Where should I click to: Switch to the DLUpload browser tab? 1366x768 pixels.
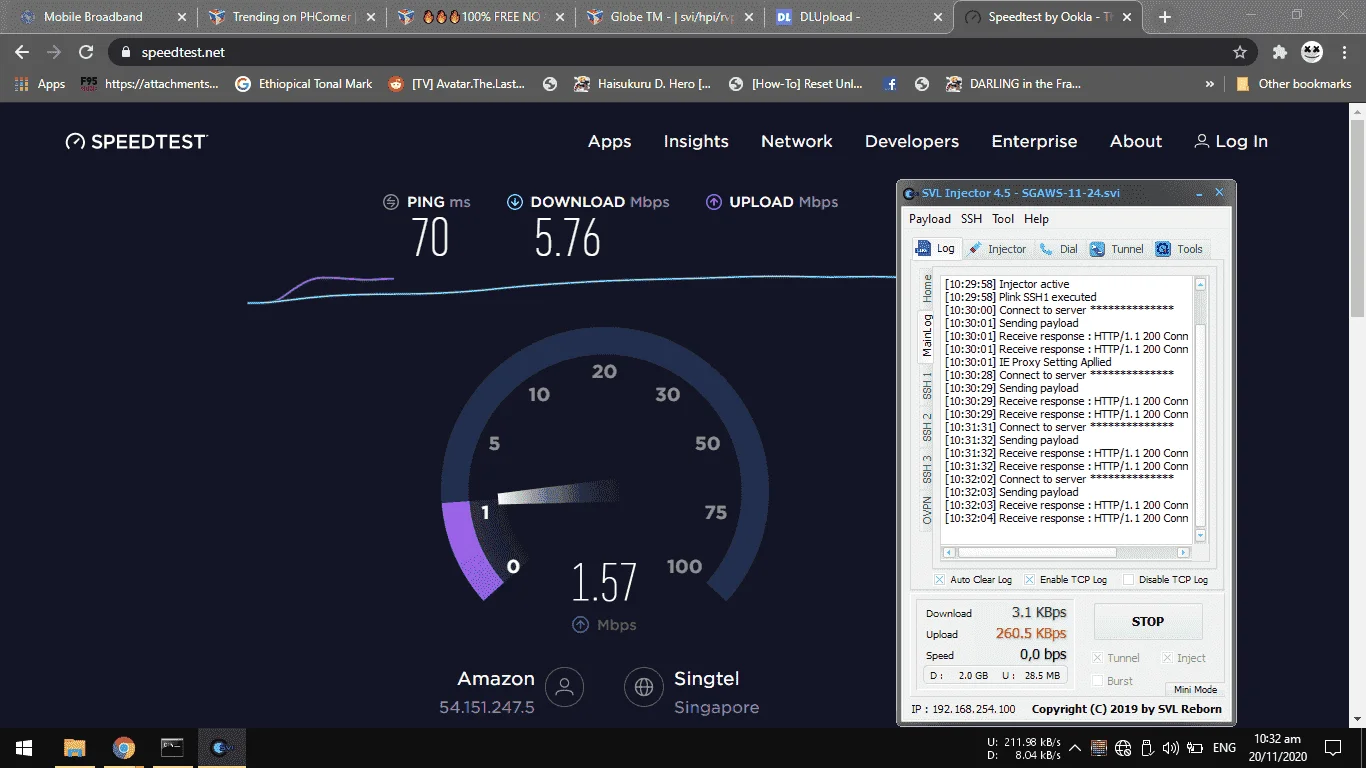pyautogui.click(x=859, y=17)
